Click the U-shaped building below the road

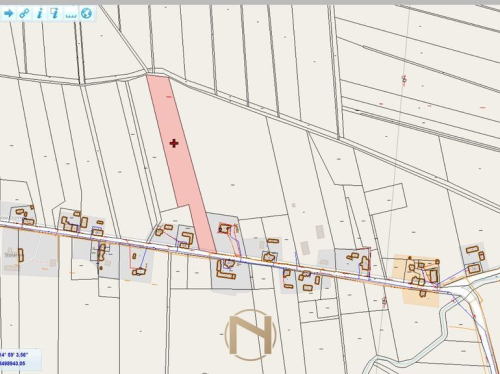226,269
